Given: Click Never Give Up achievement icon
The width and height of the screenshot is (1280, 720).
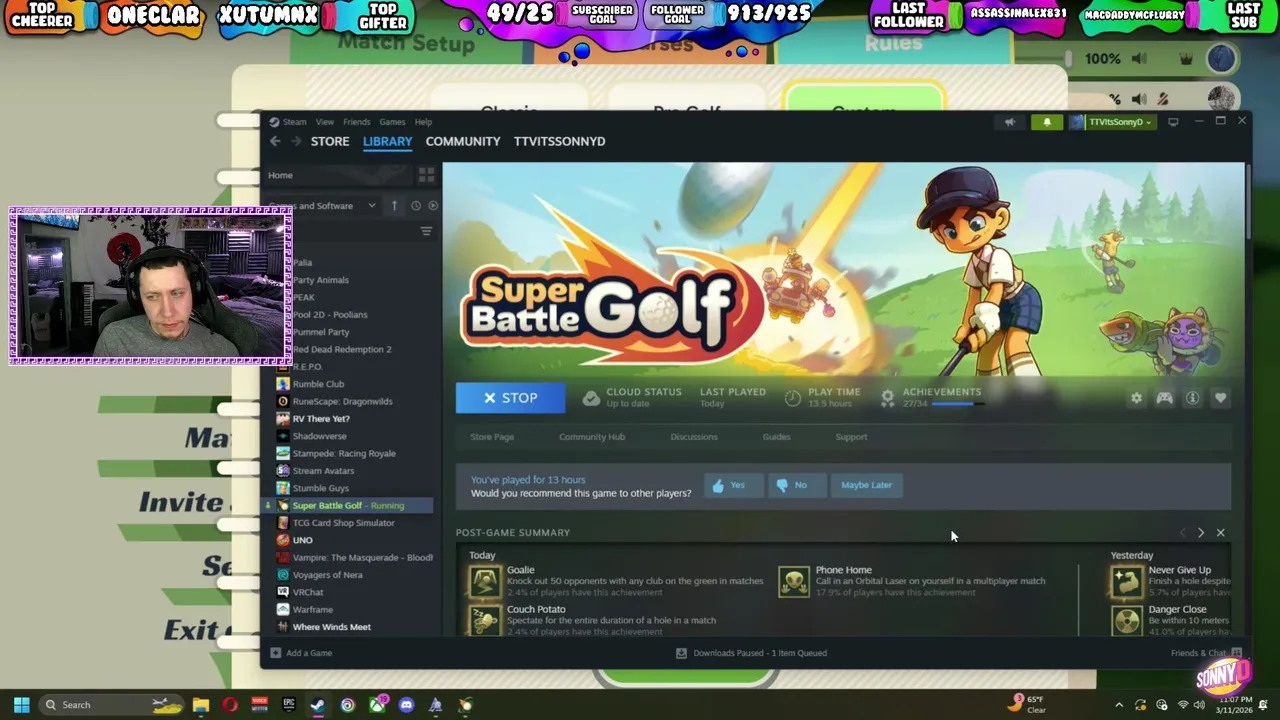Looking at the screenshot, I should 1127,581.
